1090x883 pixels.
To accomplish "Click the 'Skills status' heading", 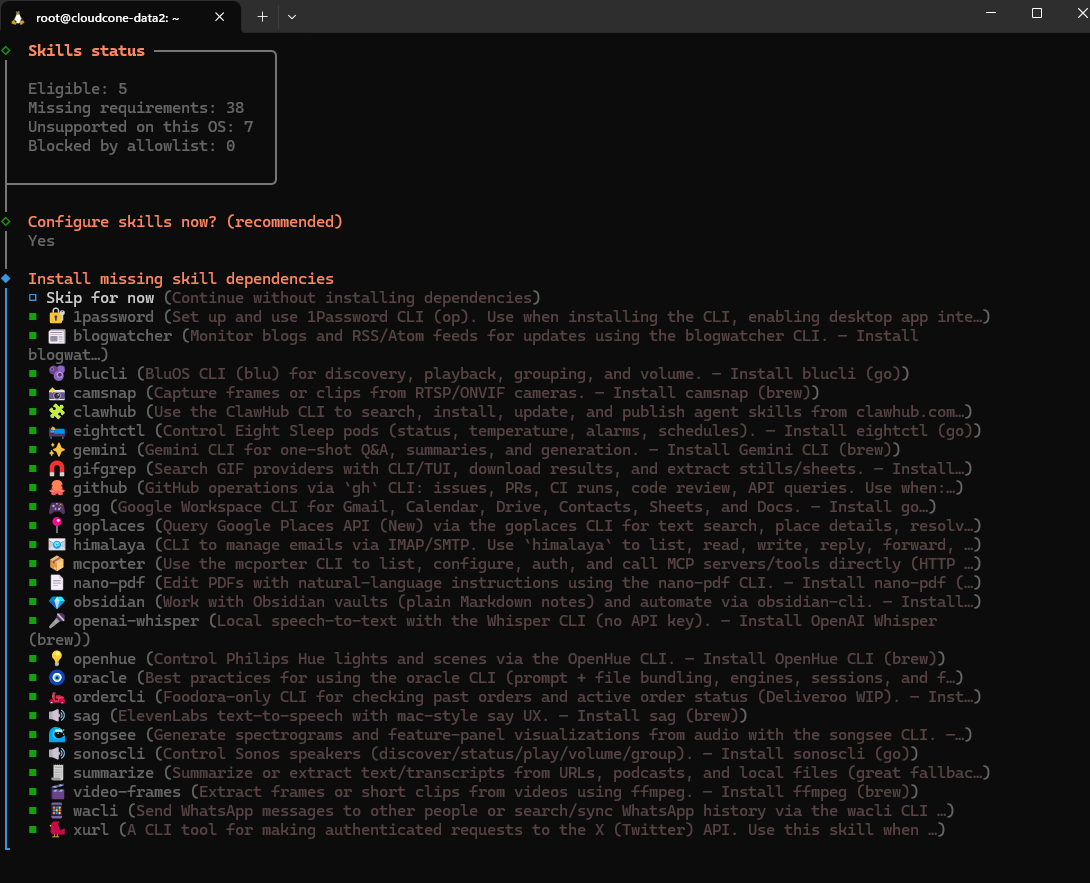I will (86, 51).
